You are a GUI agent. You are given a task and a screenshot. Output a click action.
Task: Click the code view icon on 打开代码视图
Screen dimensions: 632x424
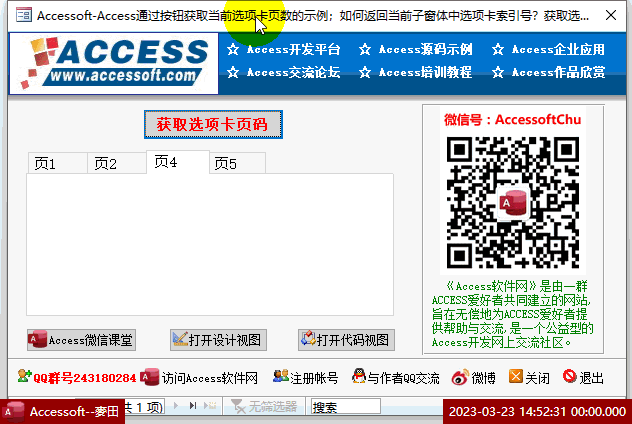point(308,339)
